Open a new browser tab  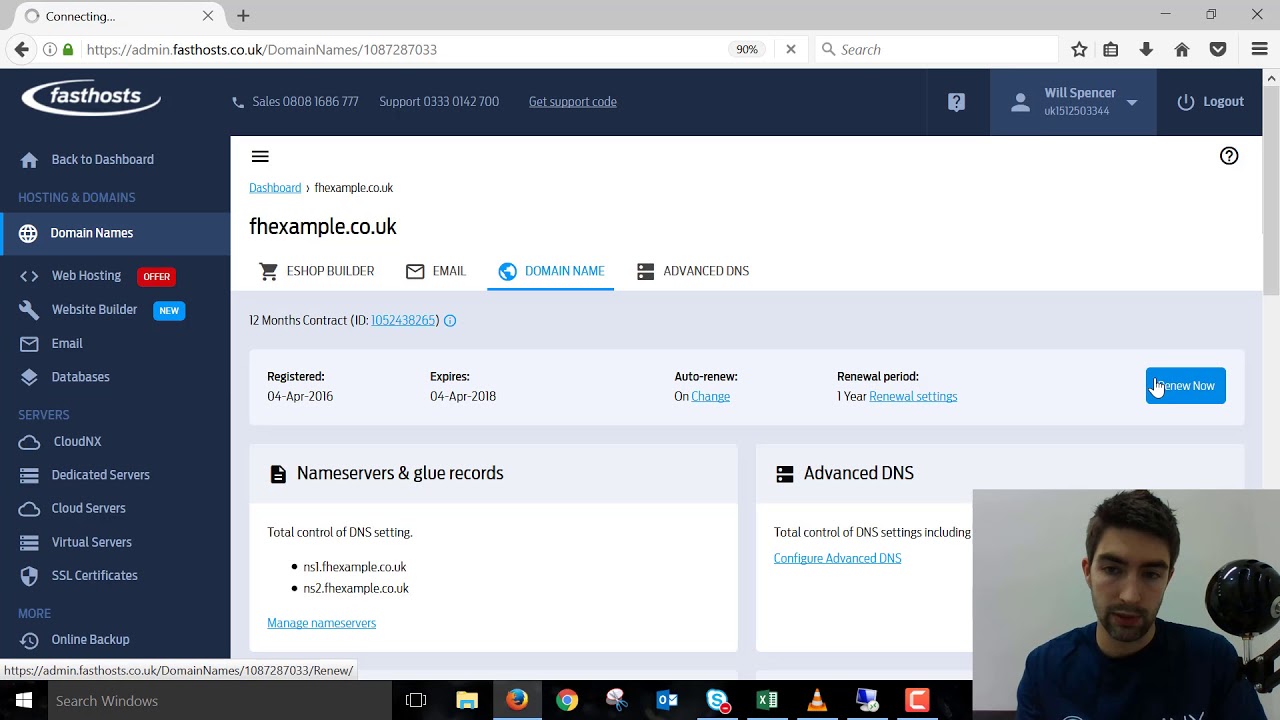pyautogui.click(x=243, y=16)
